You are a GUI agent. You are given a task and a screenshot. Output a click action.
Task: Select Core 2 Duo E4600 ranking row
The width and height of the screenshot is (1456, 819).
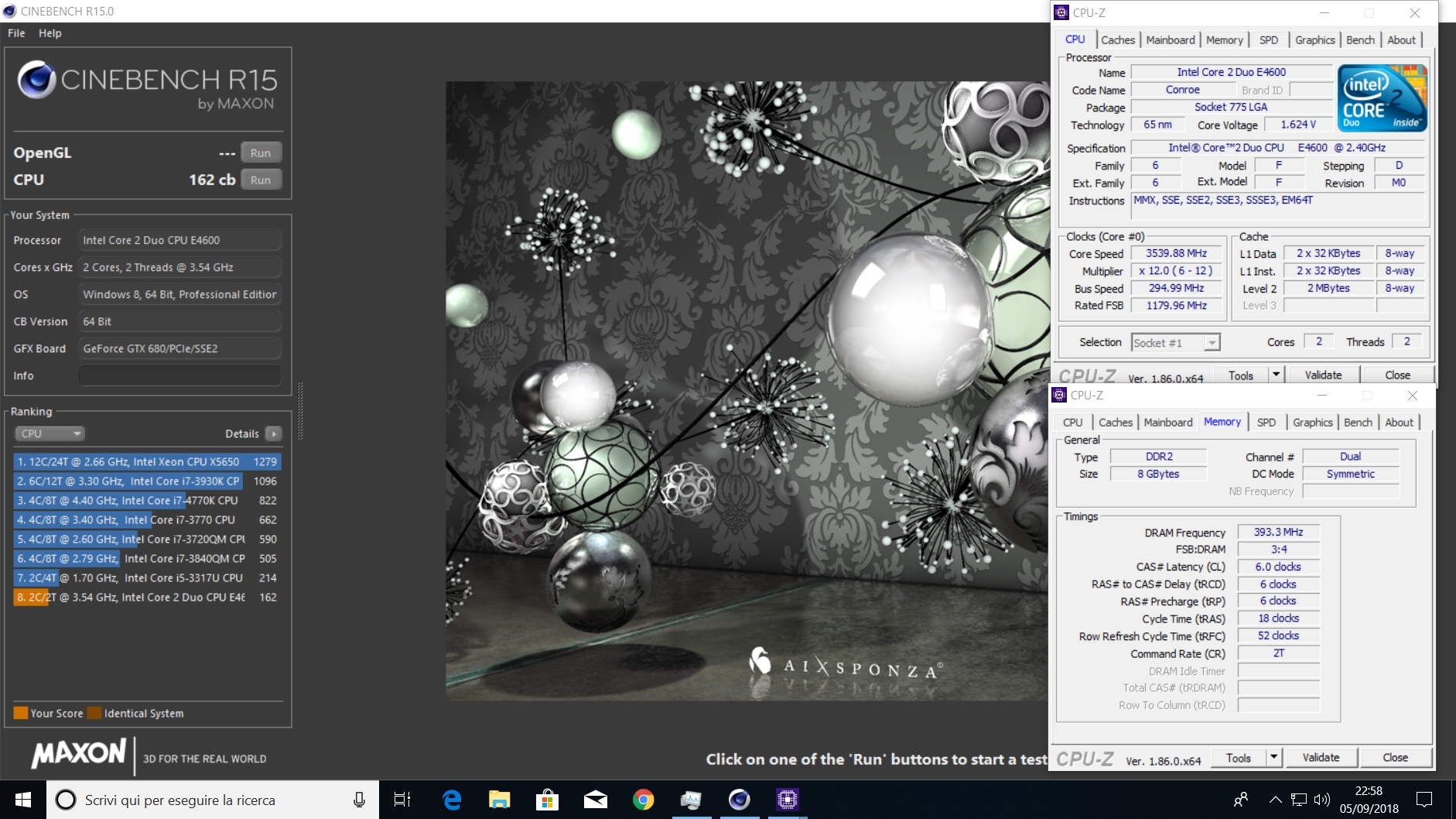tap(147, 597)
